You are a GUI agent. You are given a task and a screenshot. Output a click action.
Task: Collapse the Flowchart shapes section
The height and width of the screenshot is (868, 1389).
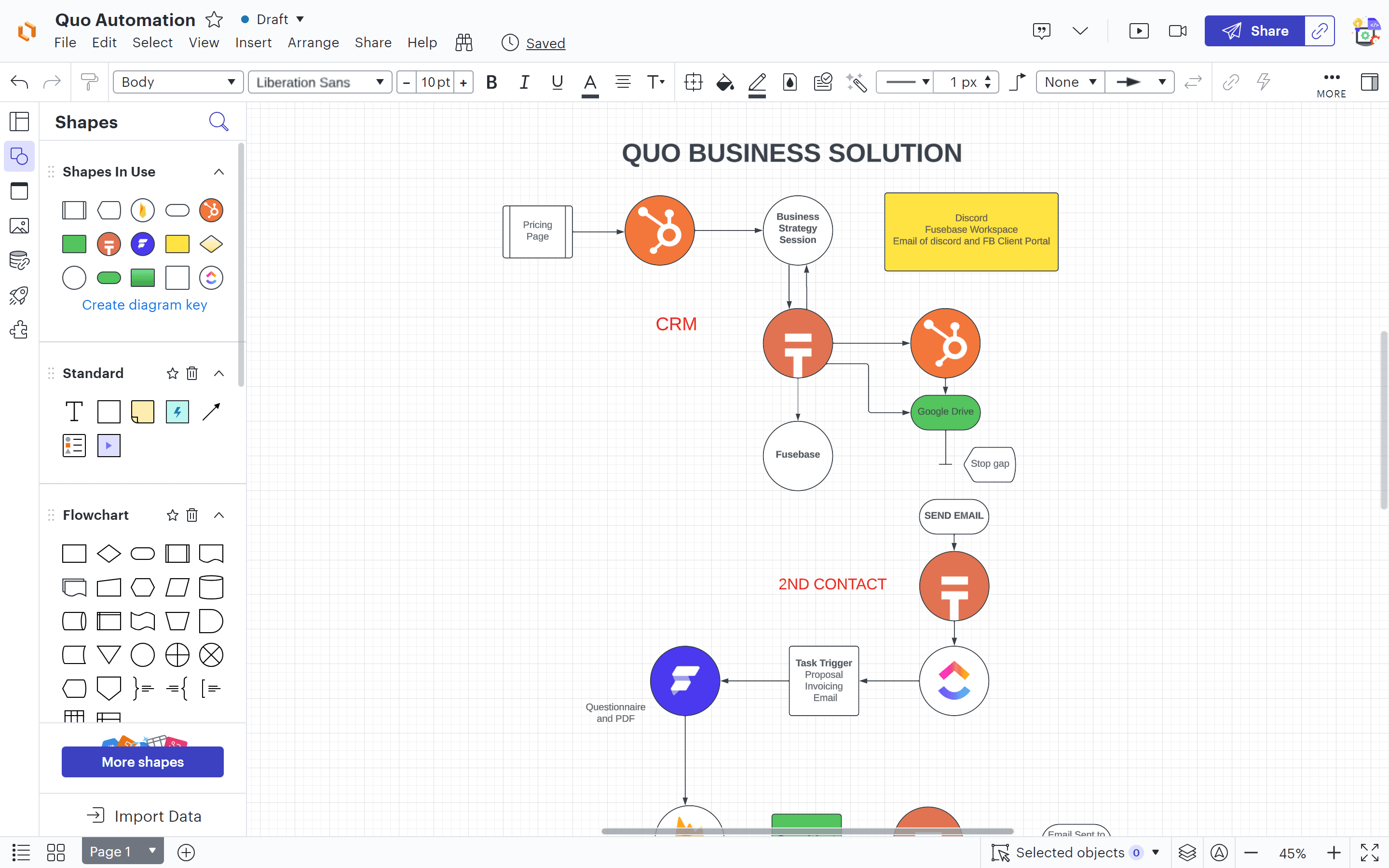click(218, 515)
